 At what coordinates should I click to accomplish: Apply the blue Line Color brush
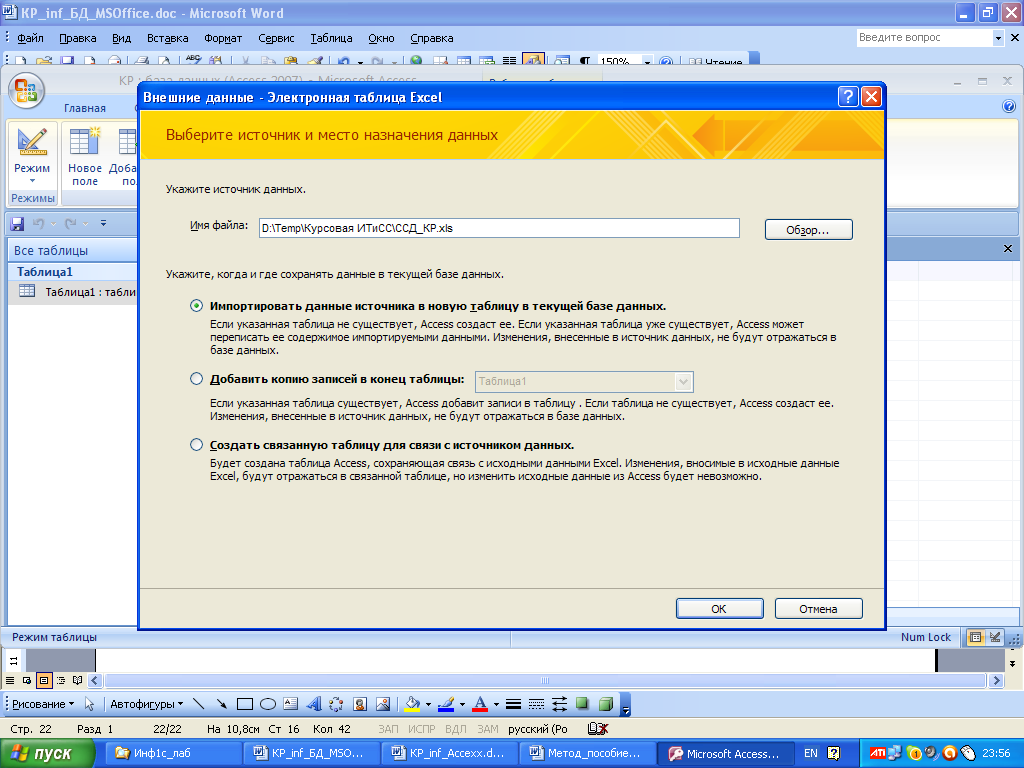click(447, 704)
